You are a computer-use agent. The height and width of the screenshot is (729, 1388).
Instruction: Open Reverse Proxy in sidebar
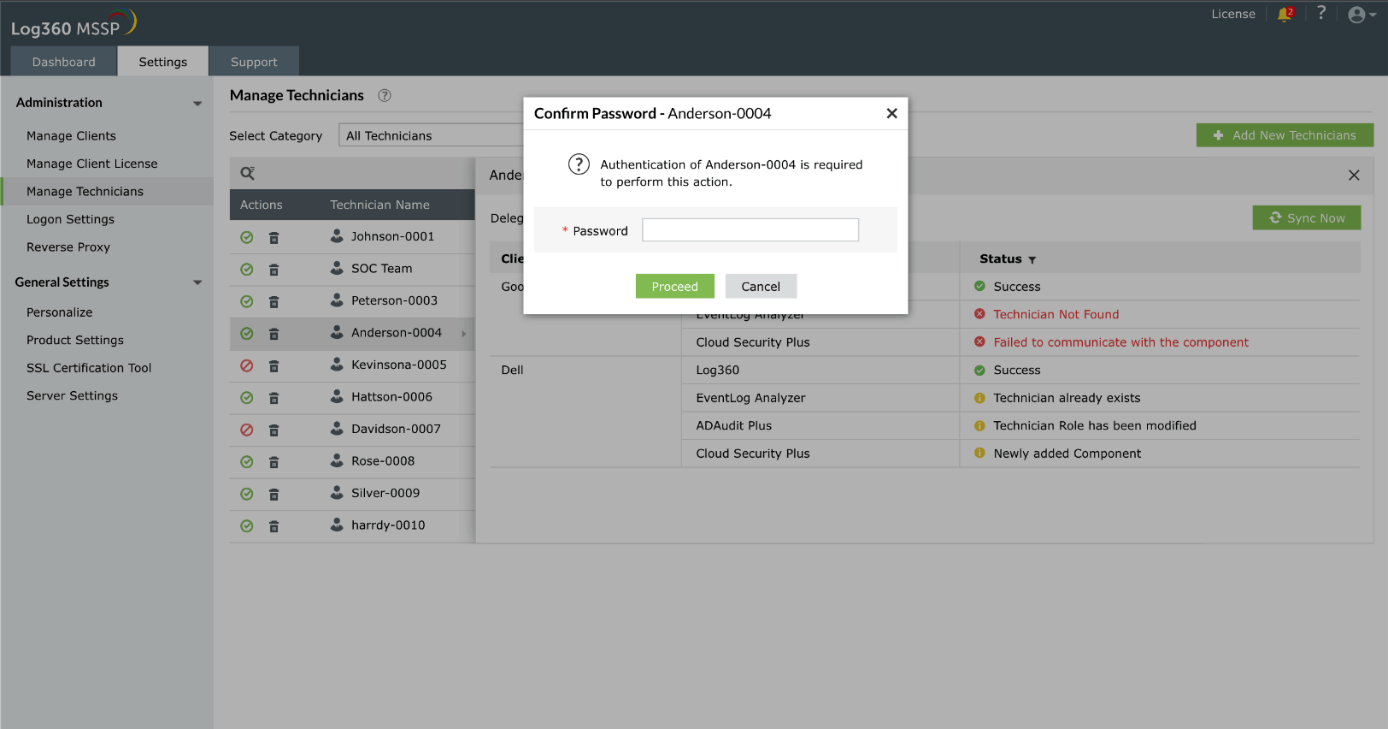coord(68,248)
